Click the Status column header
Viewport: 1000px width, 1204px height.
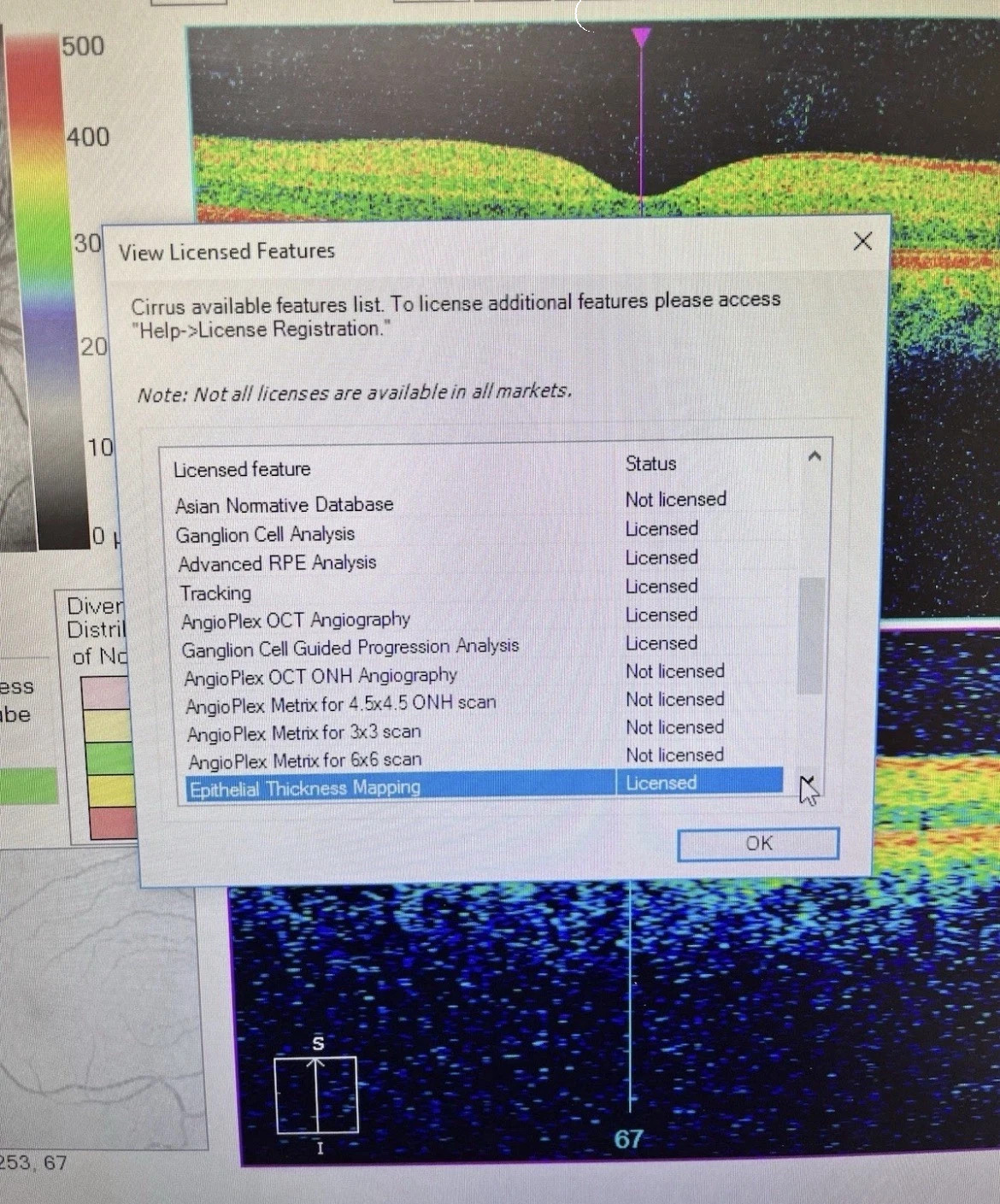[650, 463]
